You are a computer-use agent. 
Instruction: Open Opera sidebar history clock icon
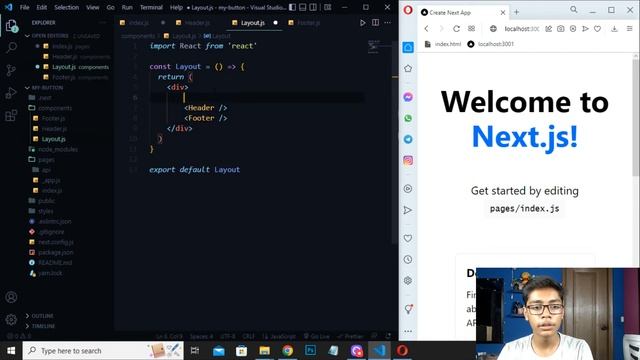click(x=408, y=260)
